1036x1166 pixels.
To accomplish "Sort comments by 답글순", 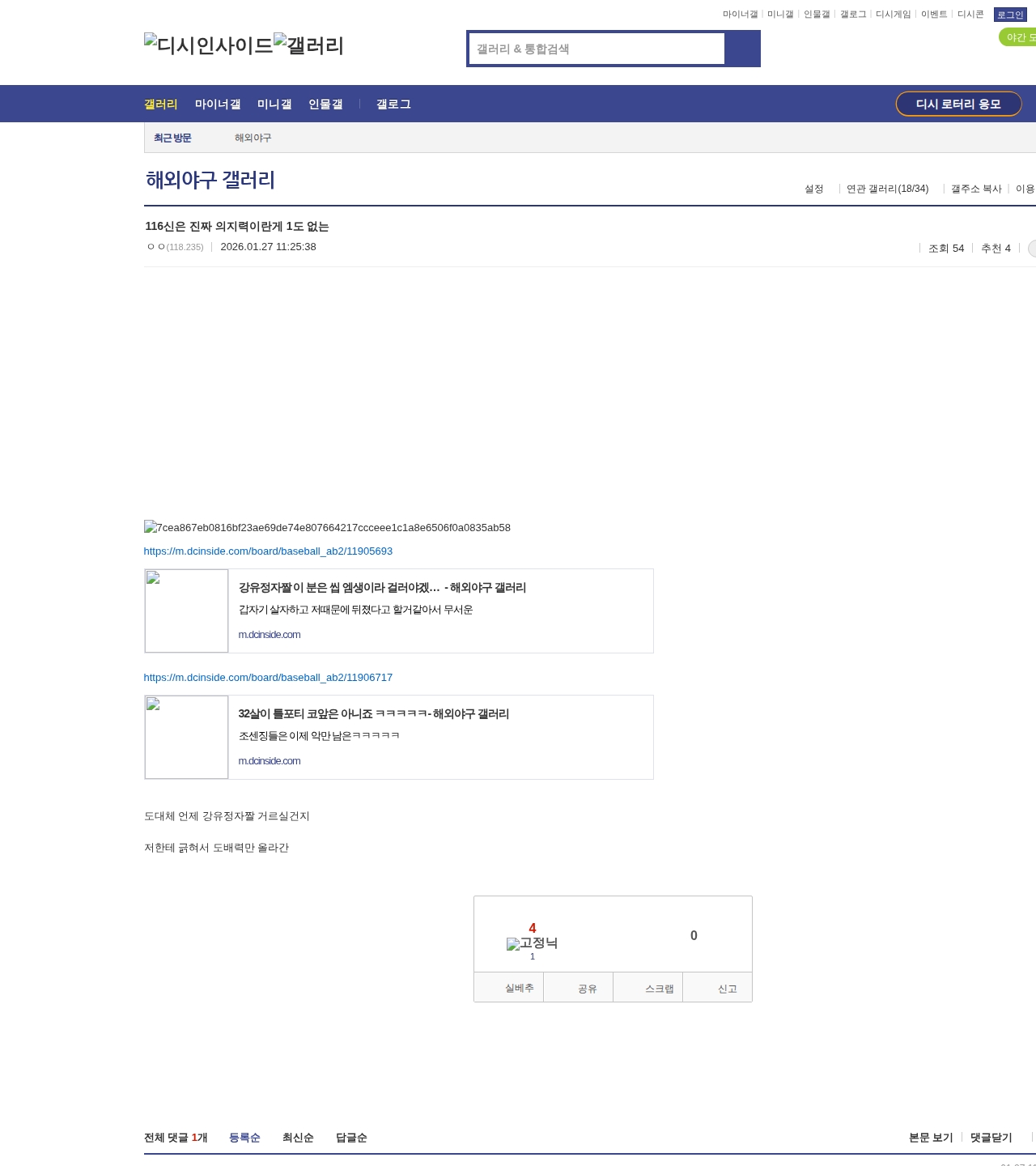I will click(351, 1138).
